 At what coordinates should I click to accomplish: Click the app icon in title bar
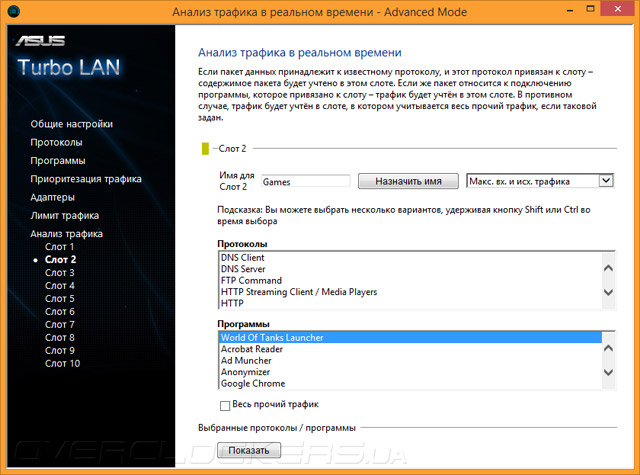click(13, 11)
